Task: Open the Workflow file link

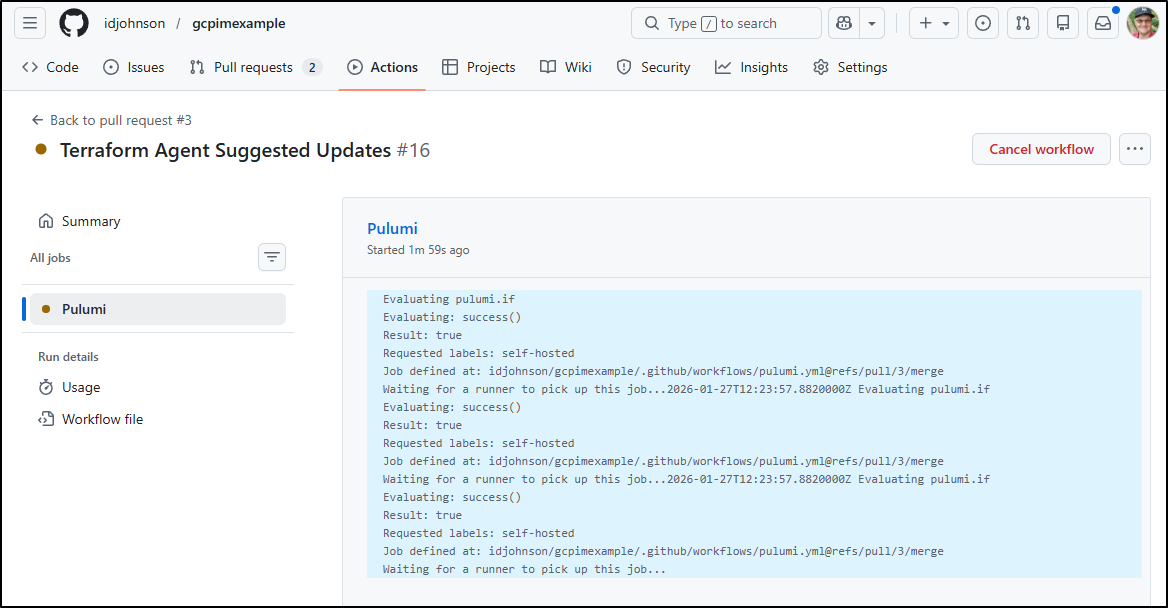Action: [x=102, y=419]
